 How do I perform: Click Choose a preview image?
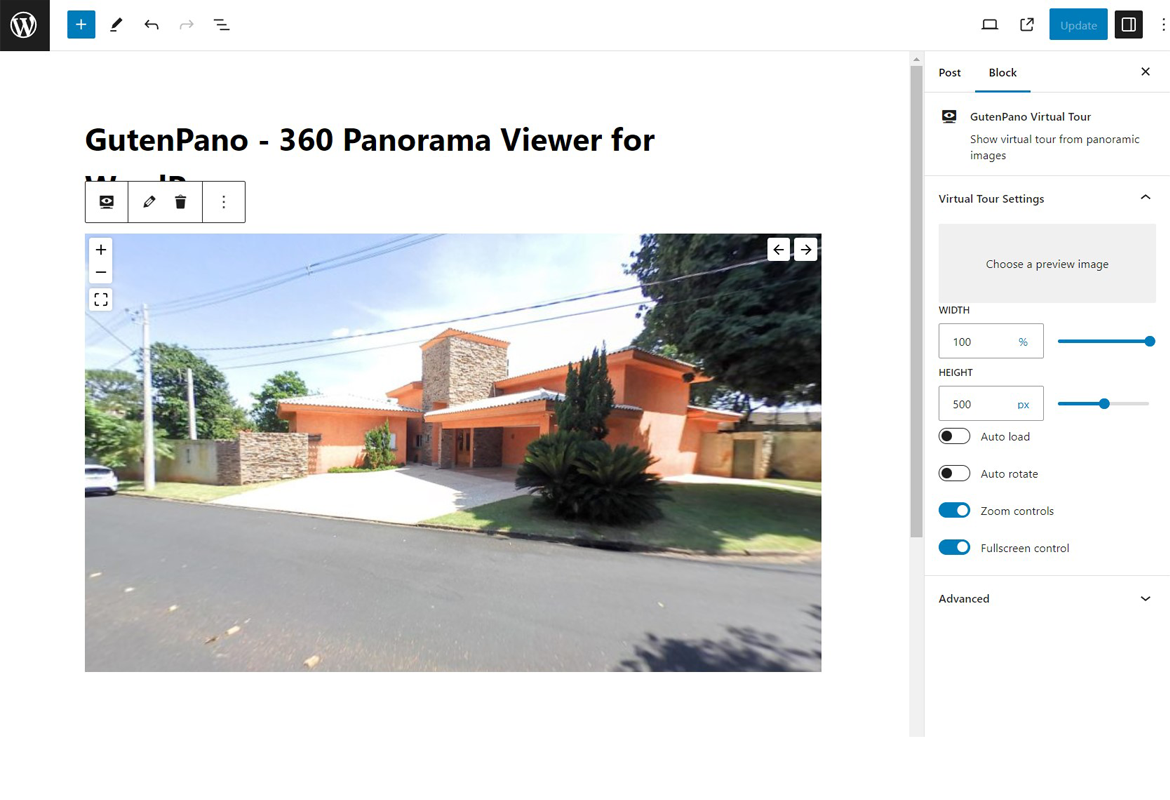1046,263
